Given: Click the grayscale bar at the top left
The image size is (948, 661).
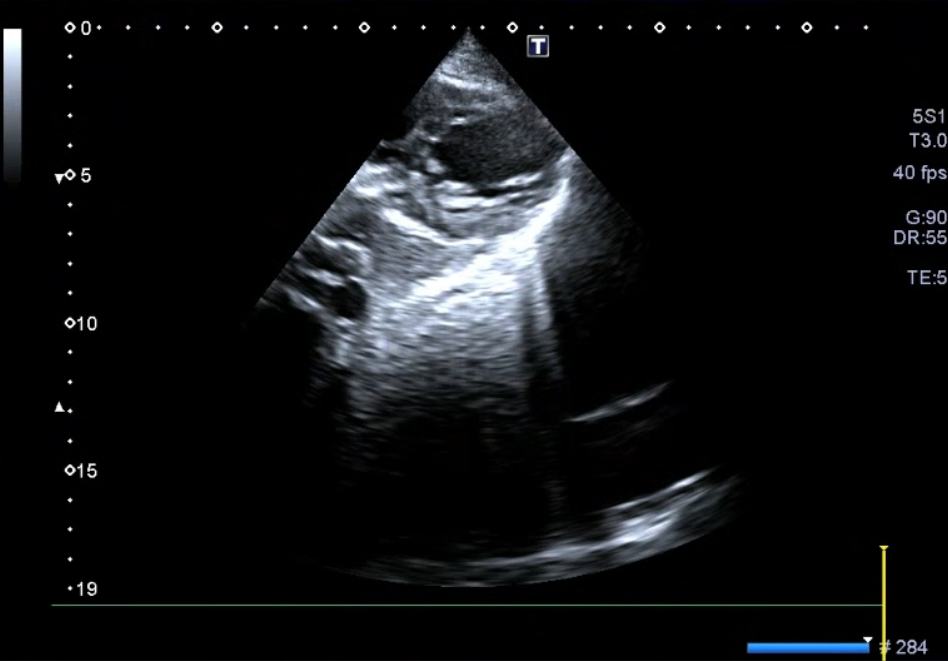Looking at the screenshot, I should coord(12,104).
